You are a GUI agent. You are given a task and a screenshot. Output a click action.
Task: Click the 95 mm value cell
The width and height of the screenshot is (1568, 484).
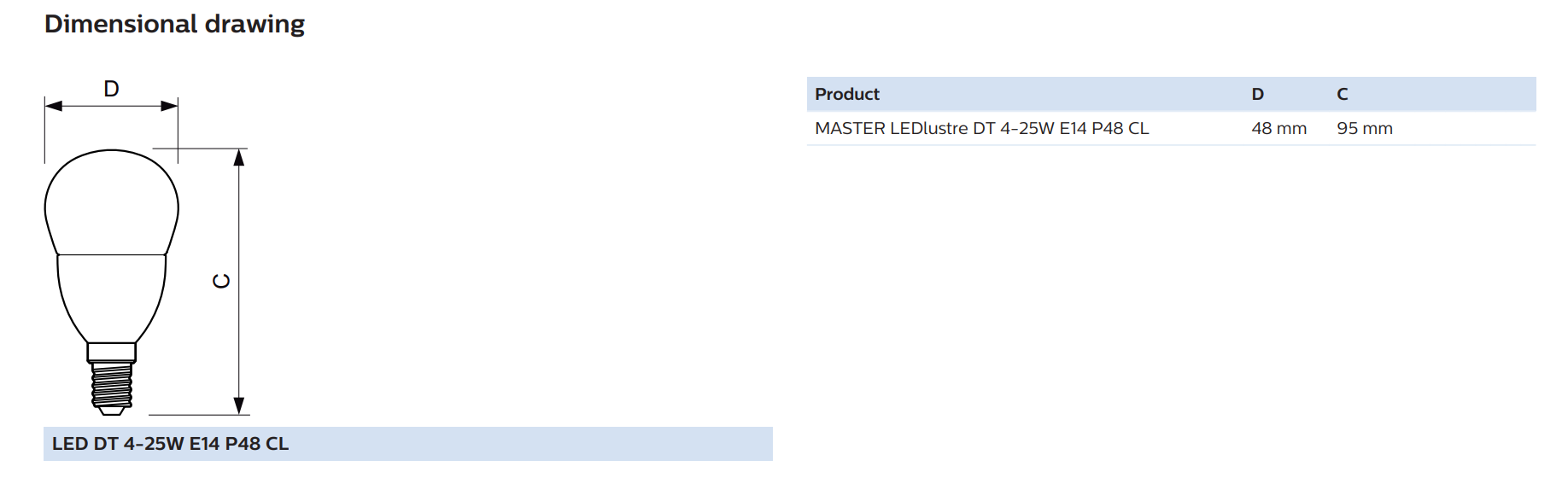point(1365,128)
